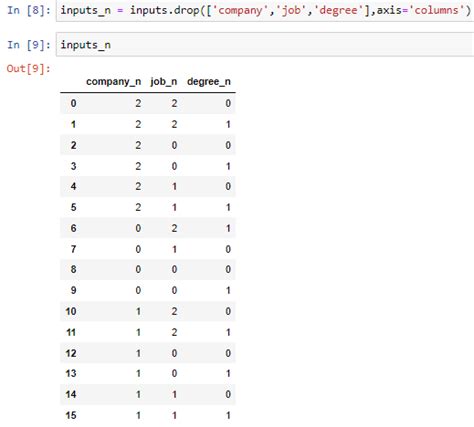Viewport: 474px width, 427px height.
Task: Select row index 1 in the table
Action: click(x=73, y=124)
